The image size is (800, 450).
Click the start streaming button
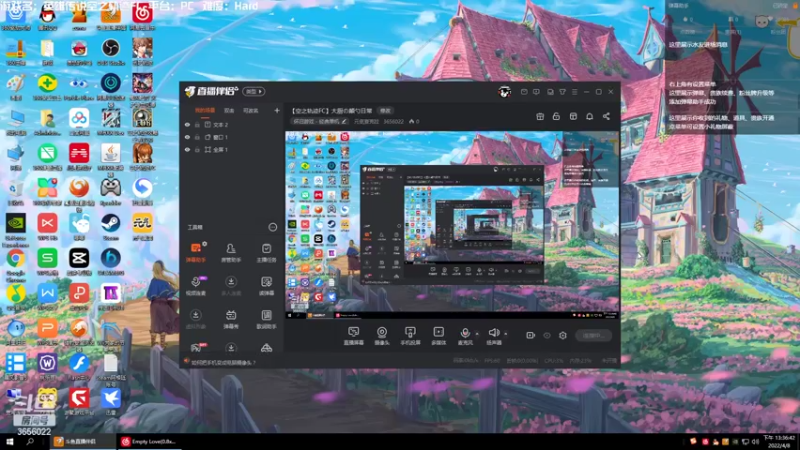(593, 335)
